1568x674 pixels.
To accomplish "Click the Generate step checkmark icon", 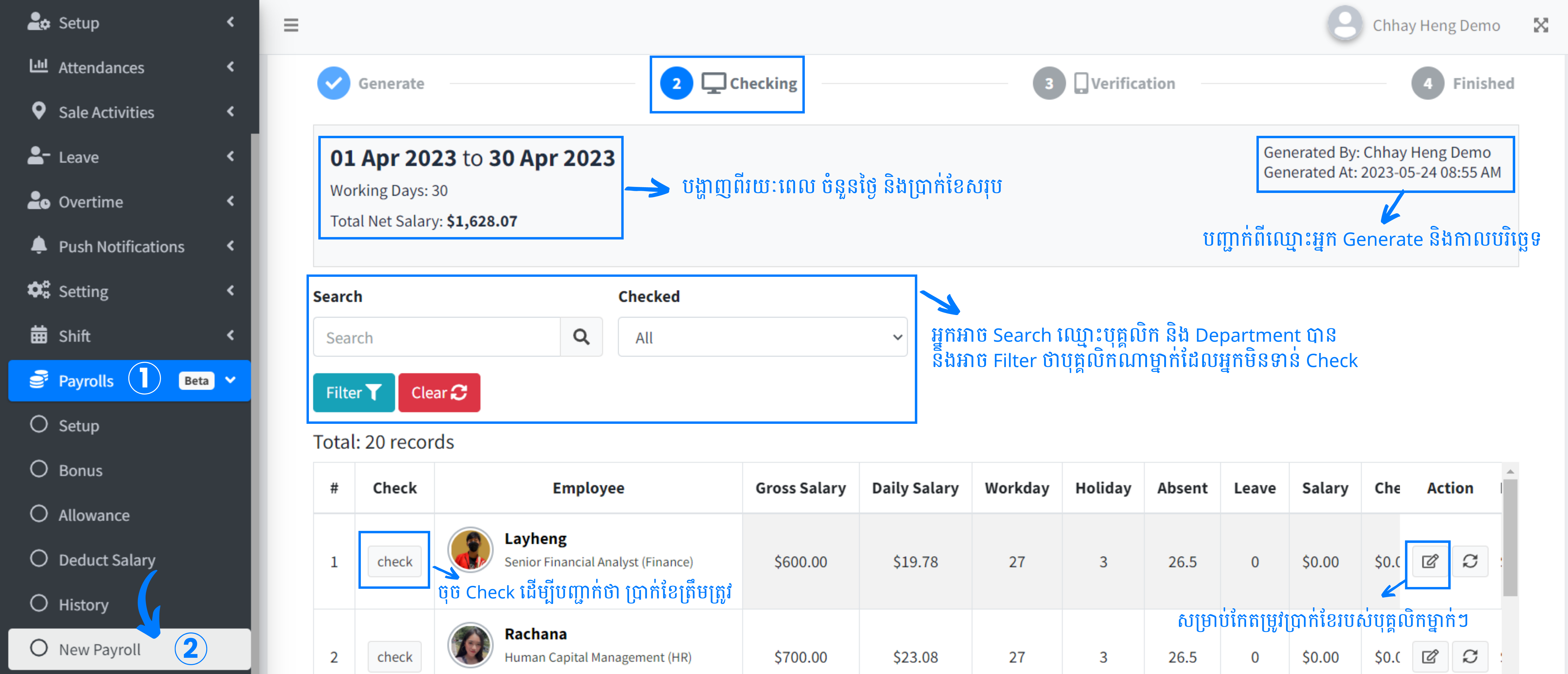I will pos(333,83).
